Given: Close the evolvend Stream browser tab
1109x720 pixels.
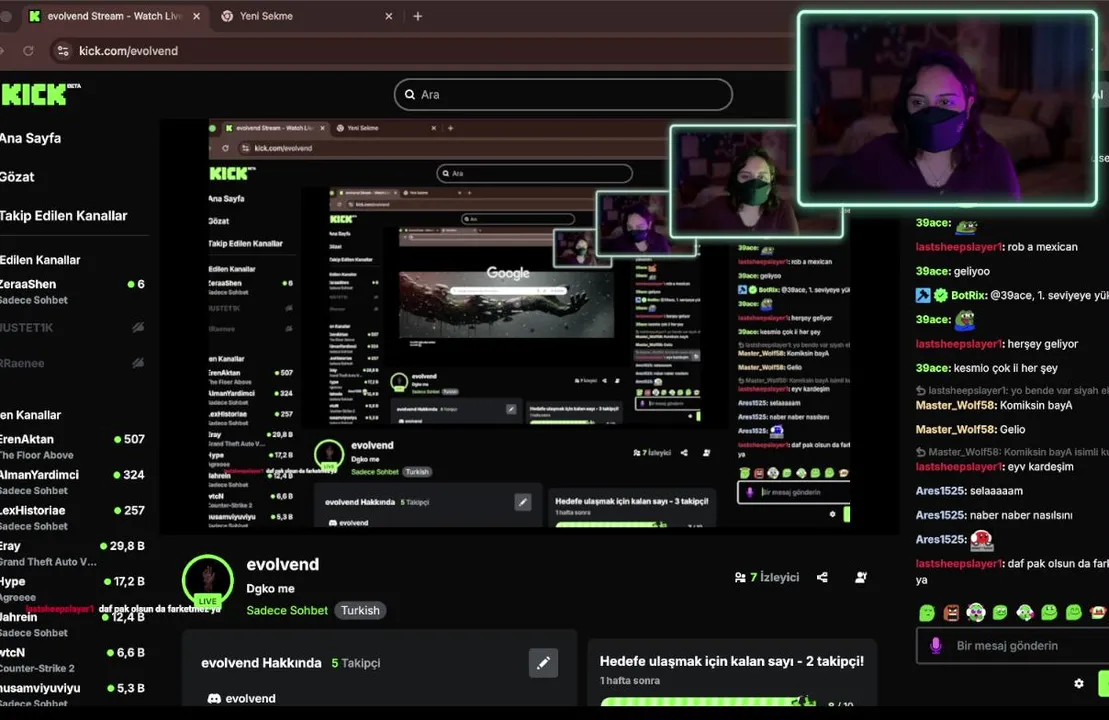Looking at the screenshot, I should (x=197, y=16).
